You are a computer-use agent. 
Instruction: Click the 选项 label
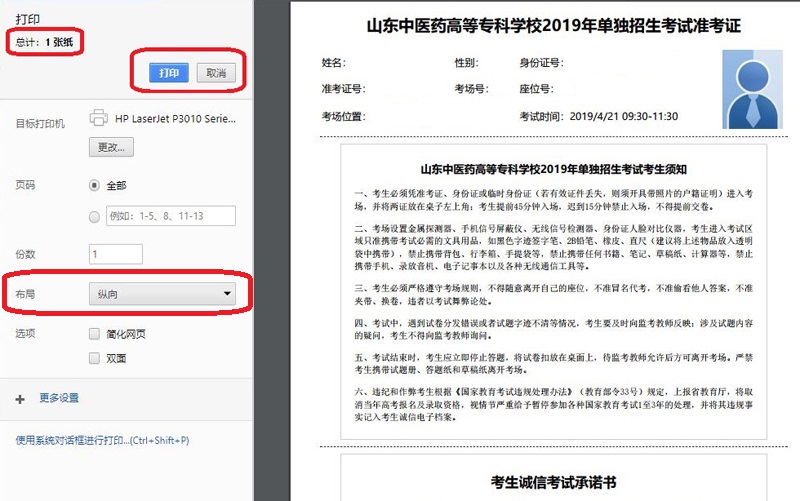[x=25, y=333]
